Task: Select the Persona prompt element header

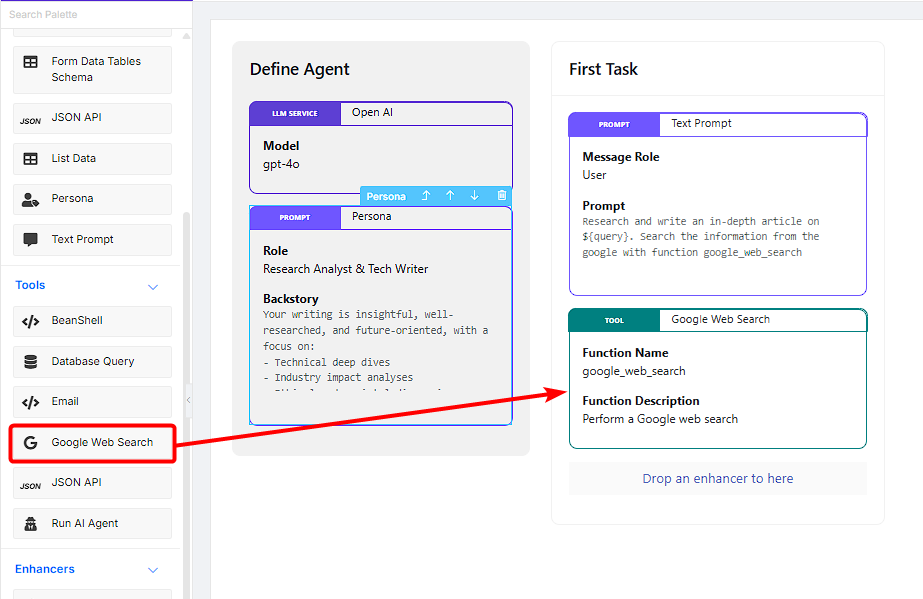Action: [381, 218]
